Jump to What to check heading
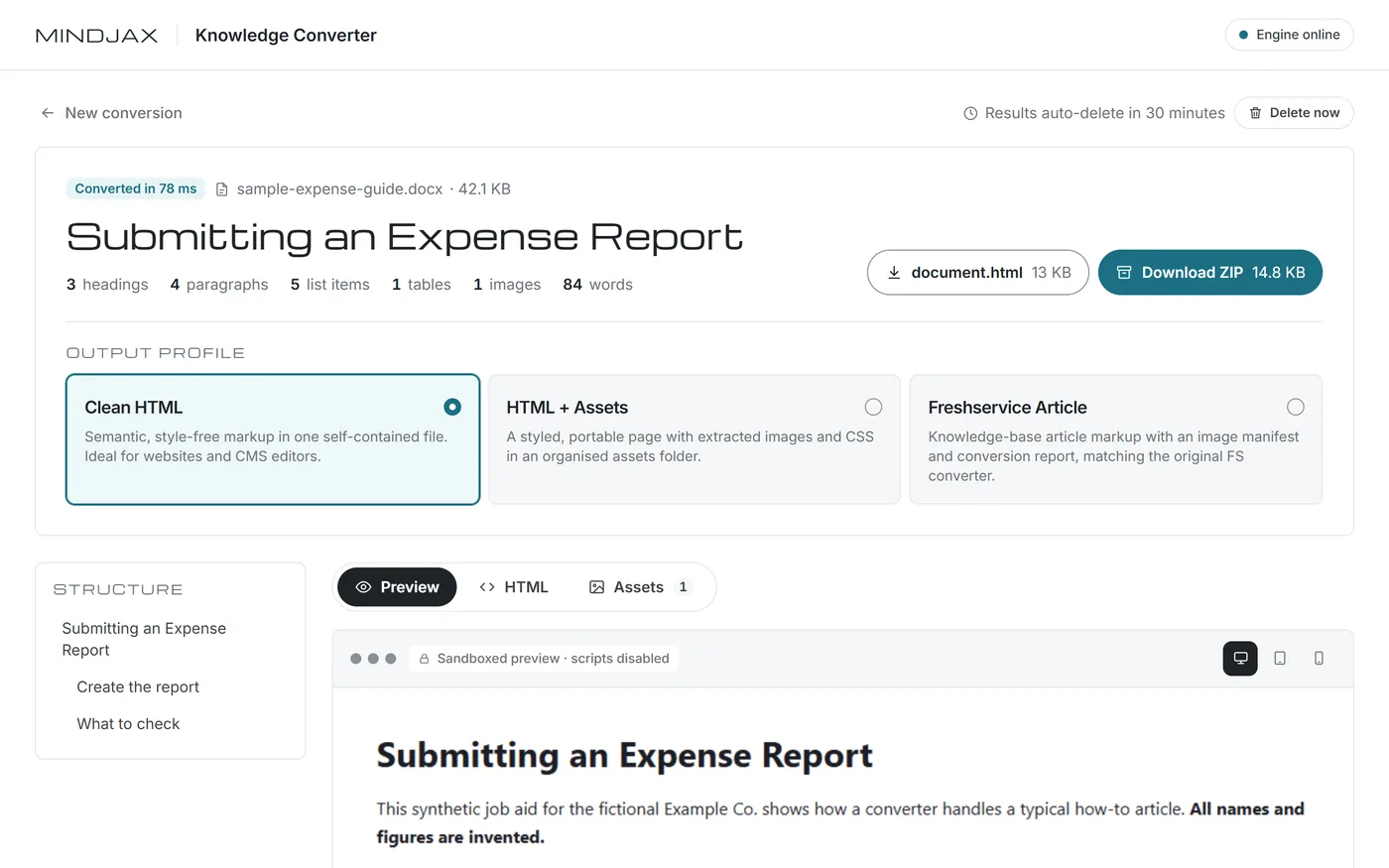 [x=128, y=723]
